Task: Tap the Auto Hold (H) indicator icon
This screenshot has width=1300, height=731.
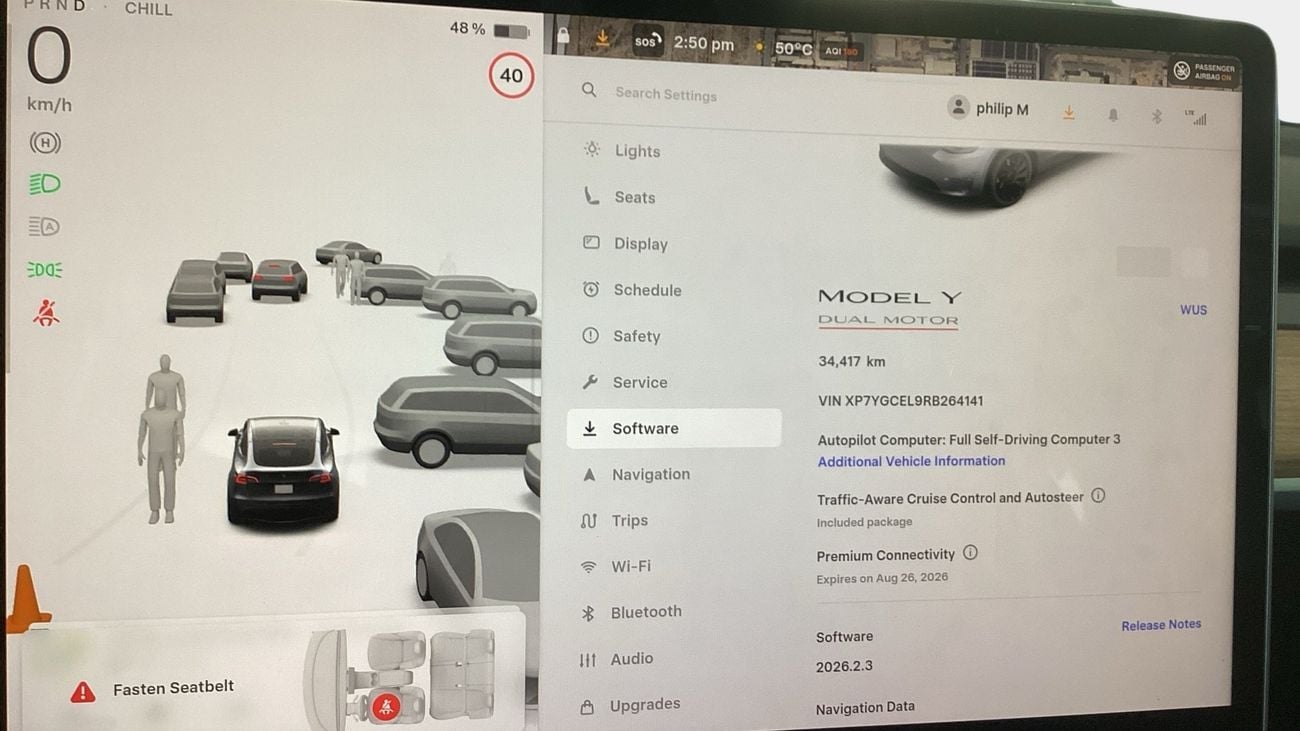Action: (45, 143)
